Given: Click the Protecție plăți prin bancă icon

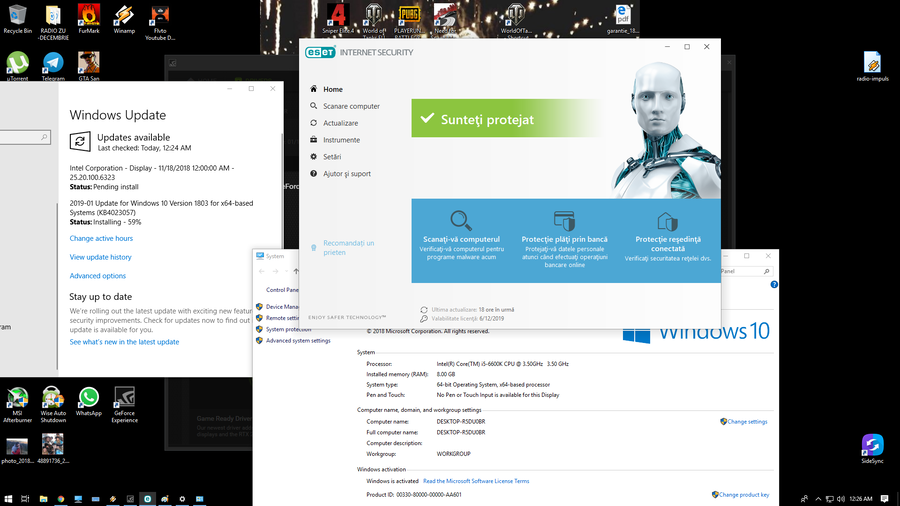Looking at the screenshot, I should tap(564, 221).
